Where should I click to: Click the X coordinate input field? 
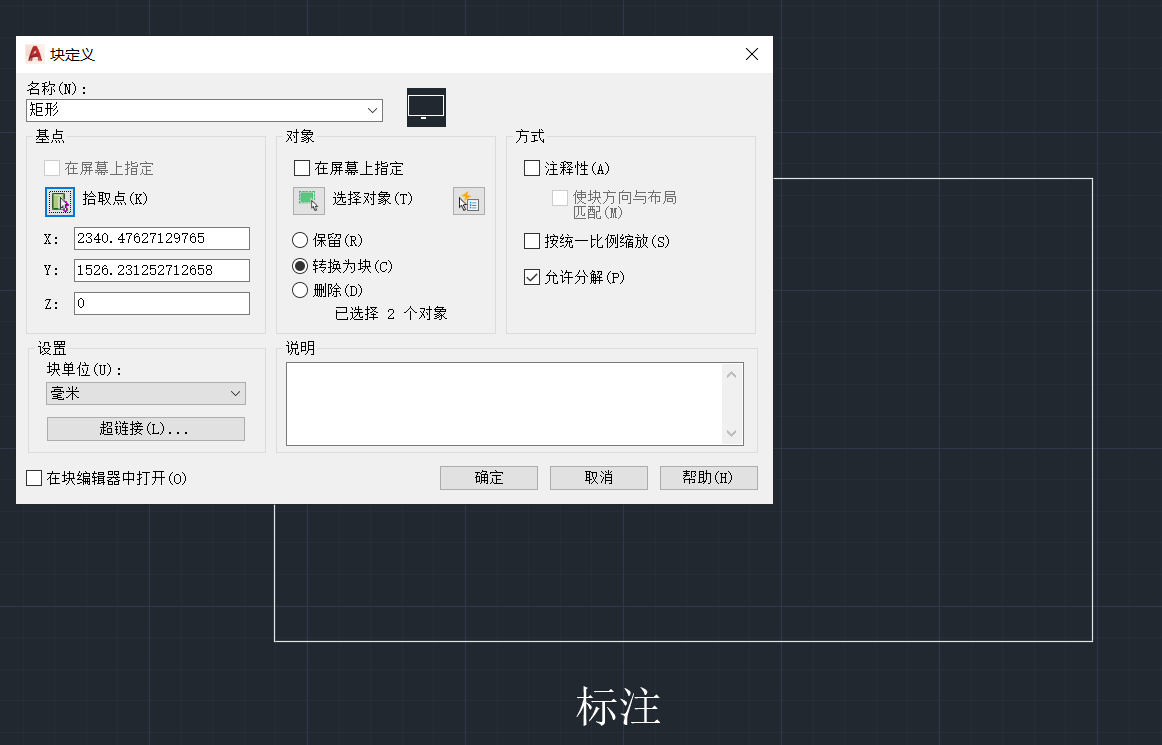[160, 238]
